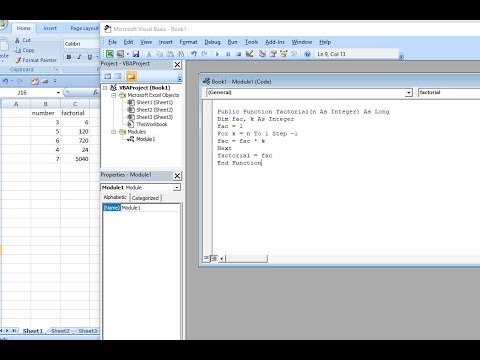Close the Properties - Module1 pane
Viewport: 480px width, 360px height.
pos(177,176)
